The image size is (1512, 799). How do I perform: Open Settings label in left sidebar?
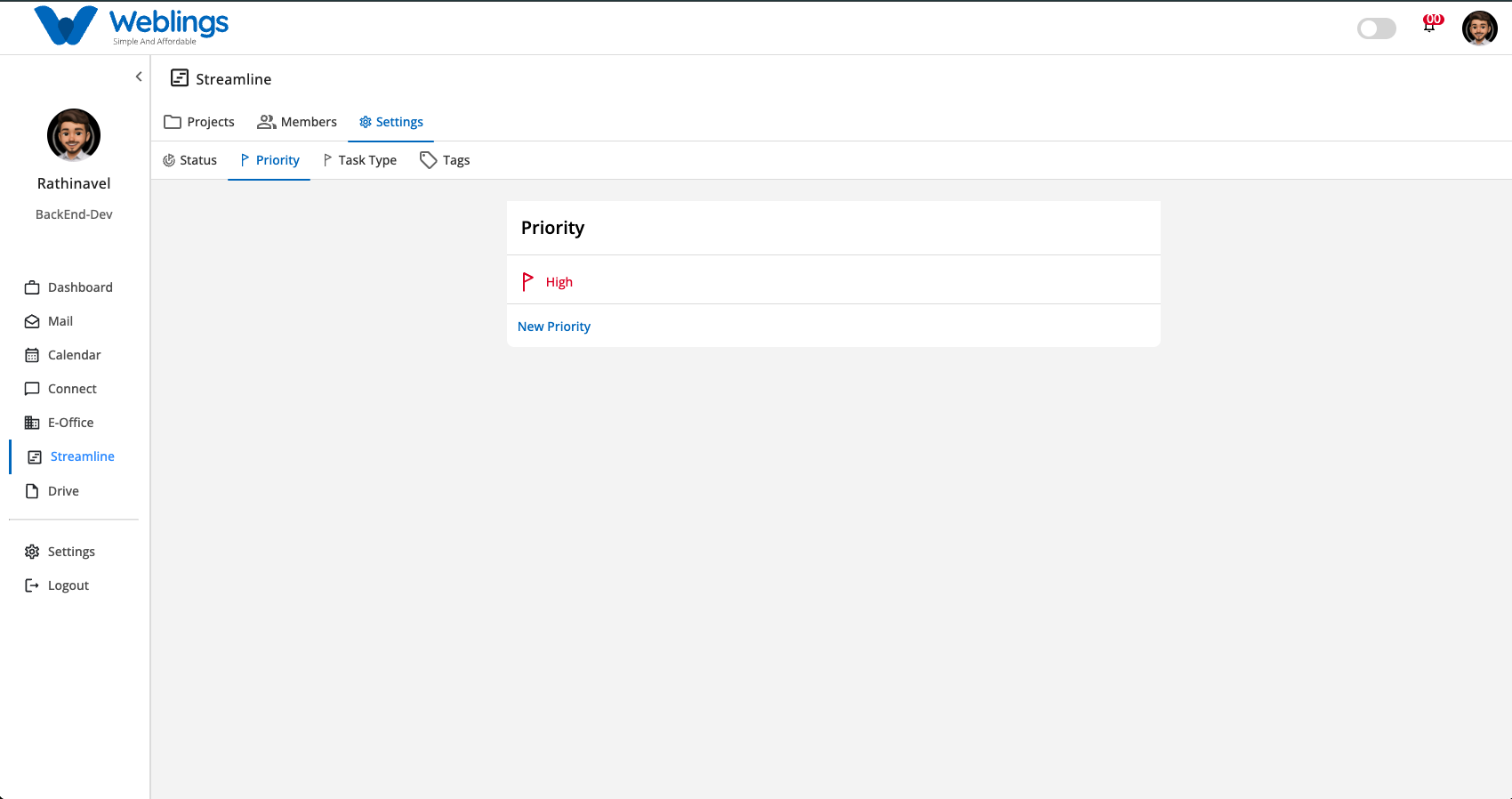pyautogui.click(x=71, y=552)
